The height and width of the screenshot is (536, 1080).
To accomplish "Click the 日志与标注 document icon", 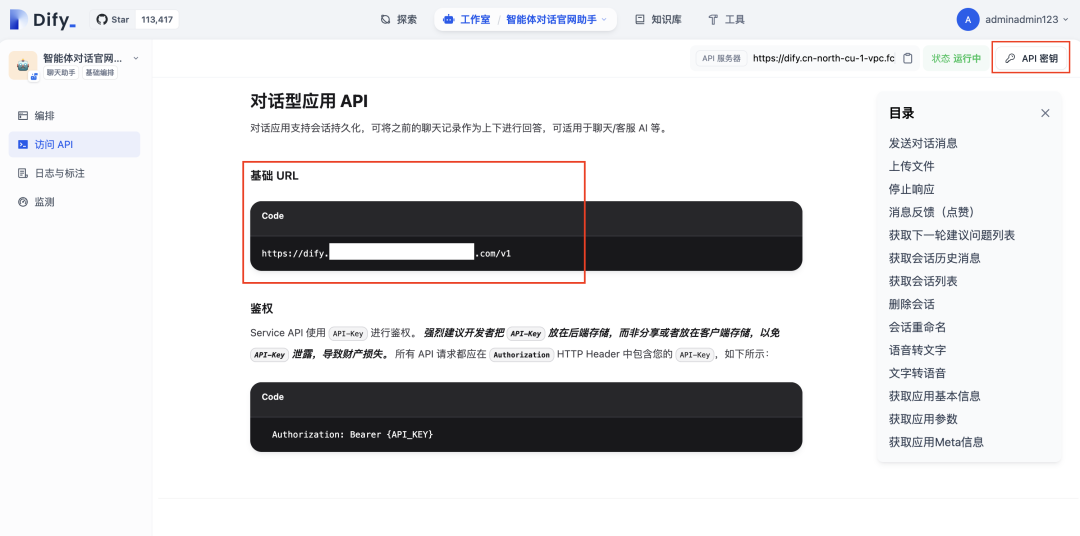I will 23,173.
